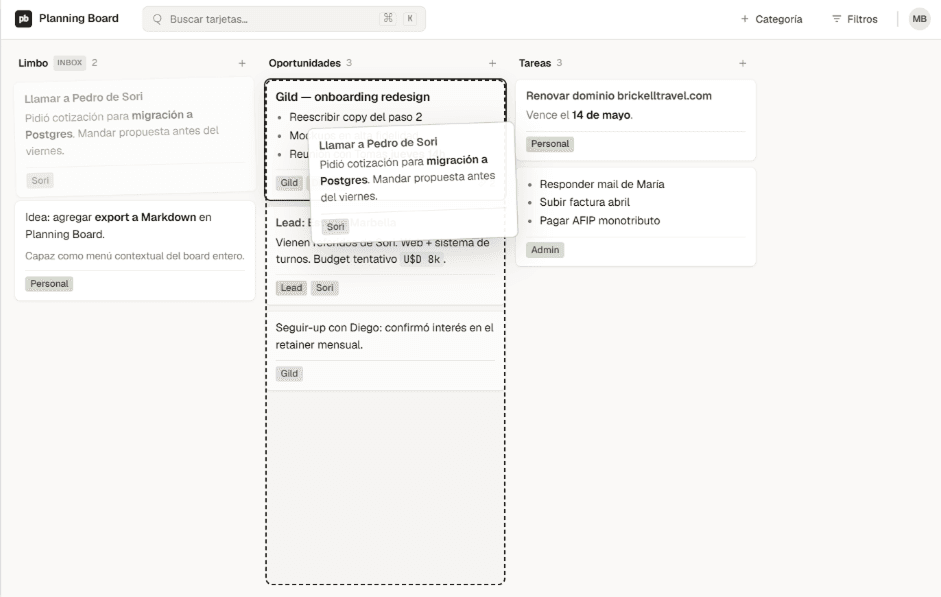Add a new Categoría

[x=771, y=19]
